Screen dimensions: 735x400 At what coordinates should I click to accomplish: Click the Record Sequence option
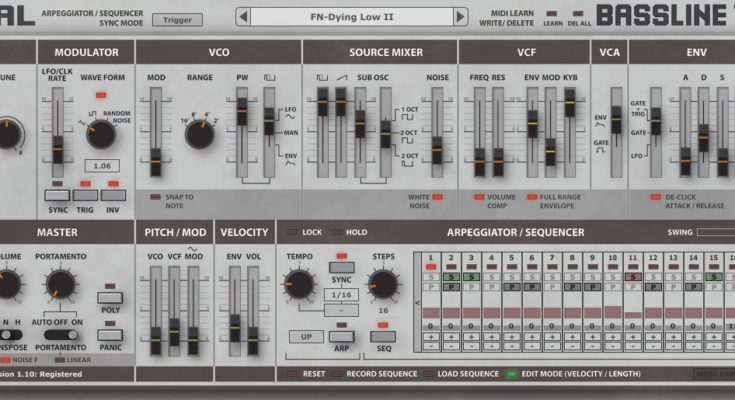tap(380, 374)
